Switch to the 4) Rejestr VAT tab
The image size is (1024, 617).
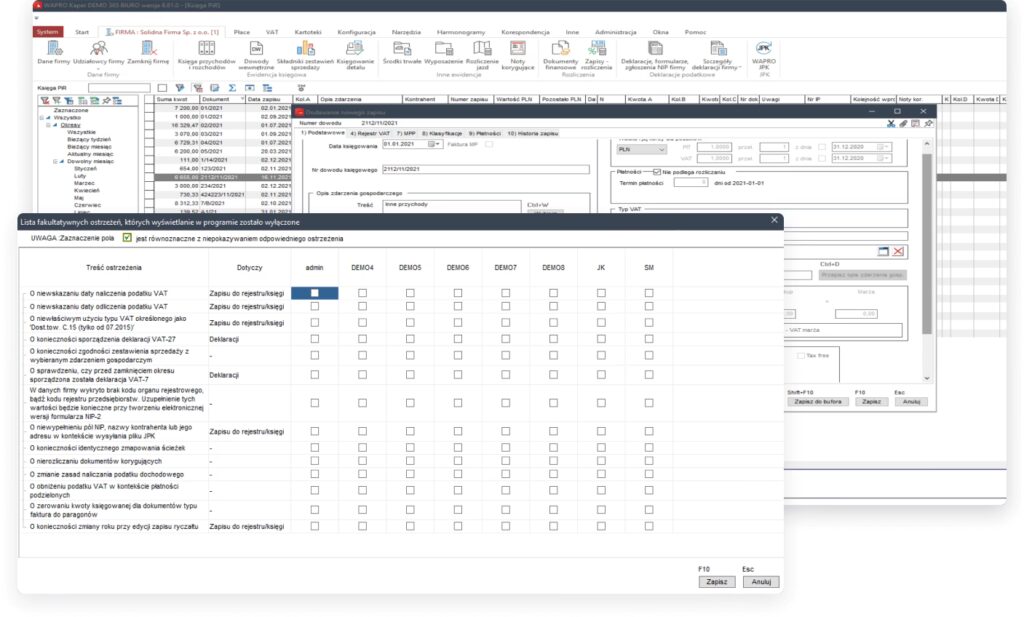tap(369, 133)
